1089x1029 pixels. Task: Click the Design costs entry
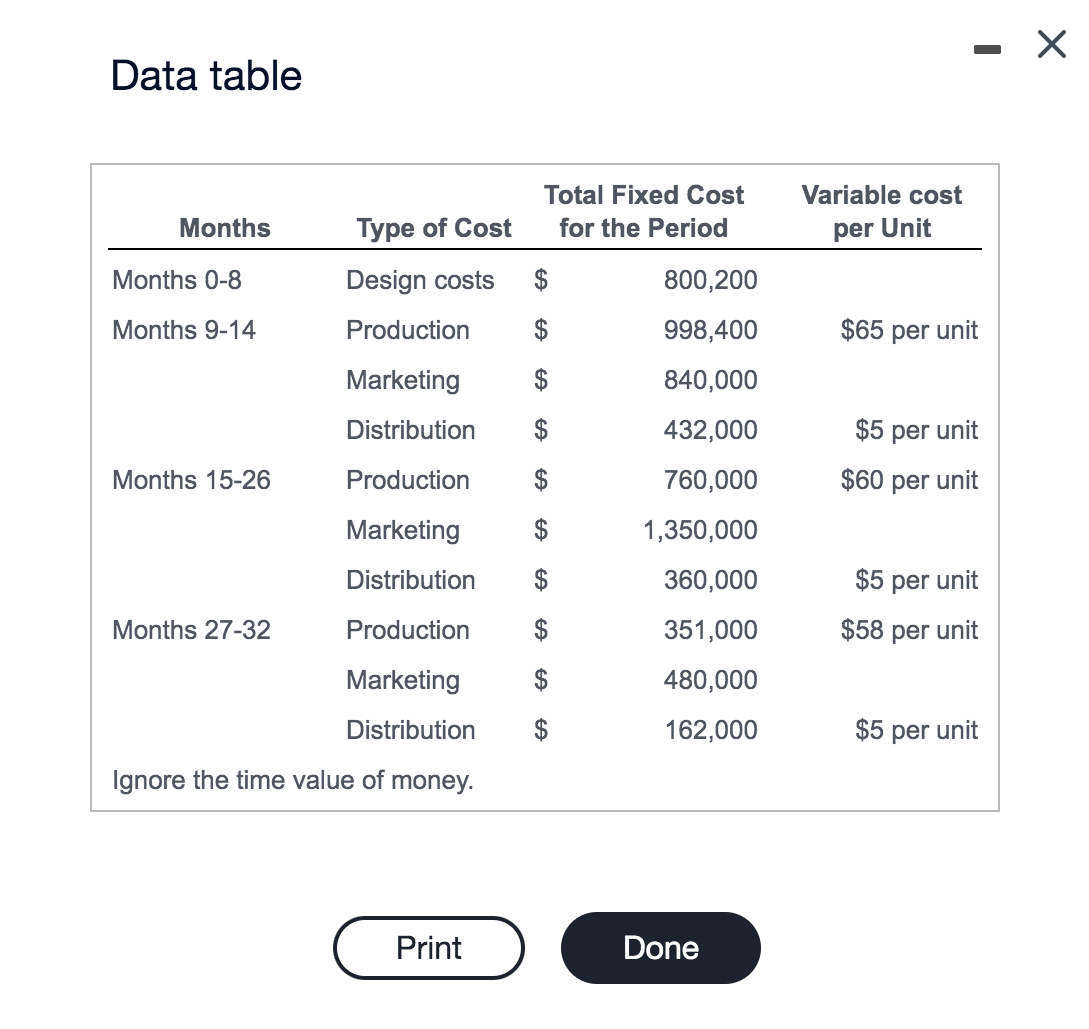pos(420,280)
